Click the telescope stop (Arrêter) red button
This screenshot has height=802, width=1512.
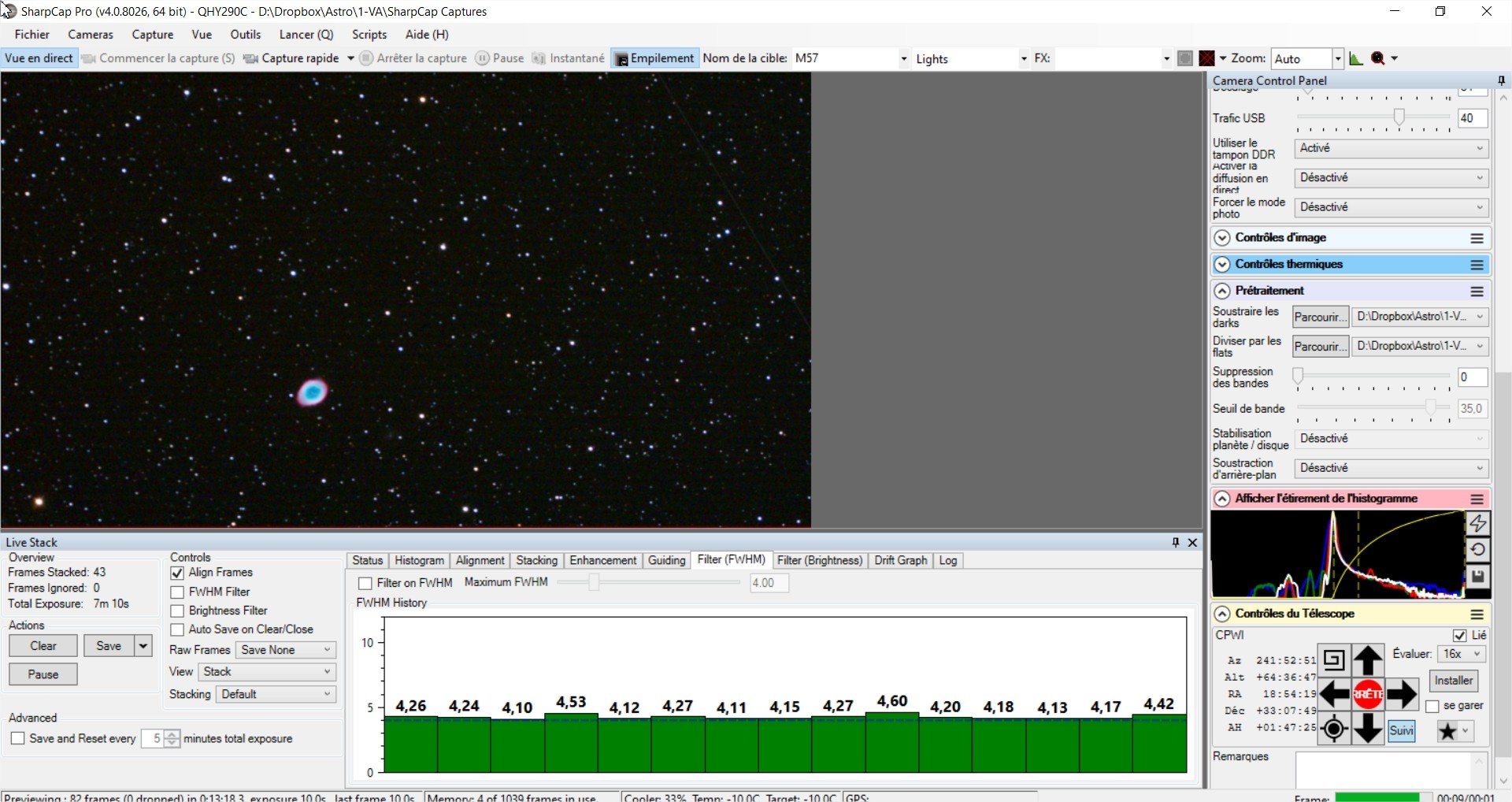[x=1368, y=694]
